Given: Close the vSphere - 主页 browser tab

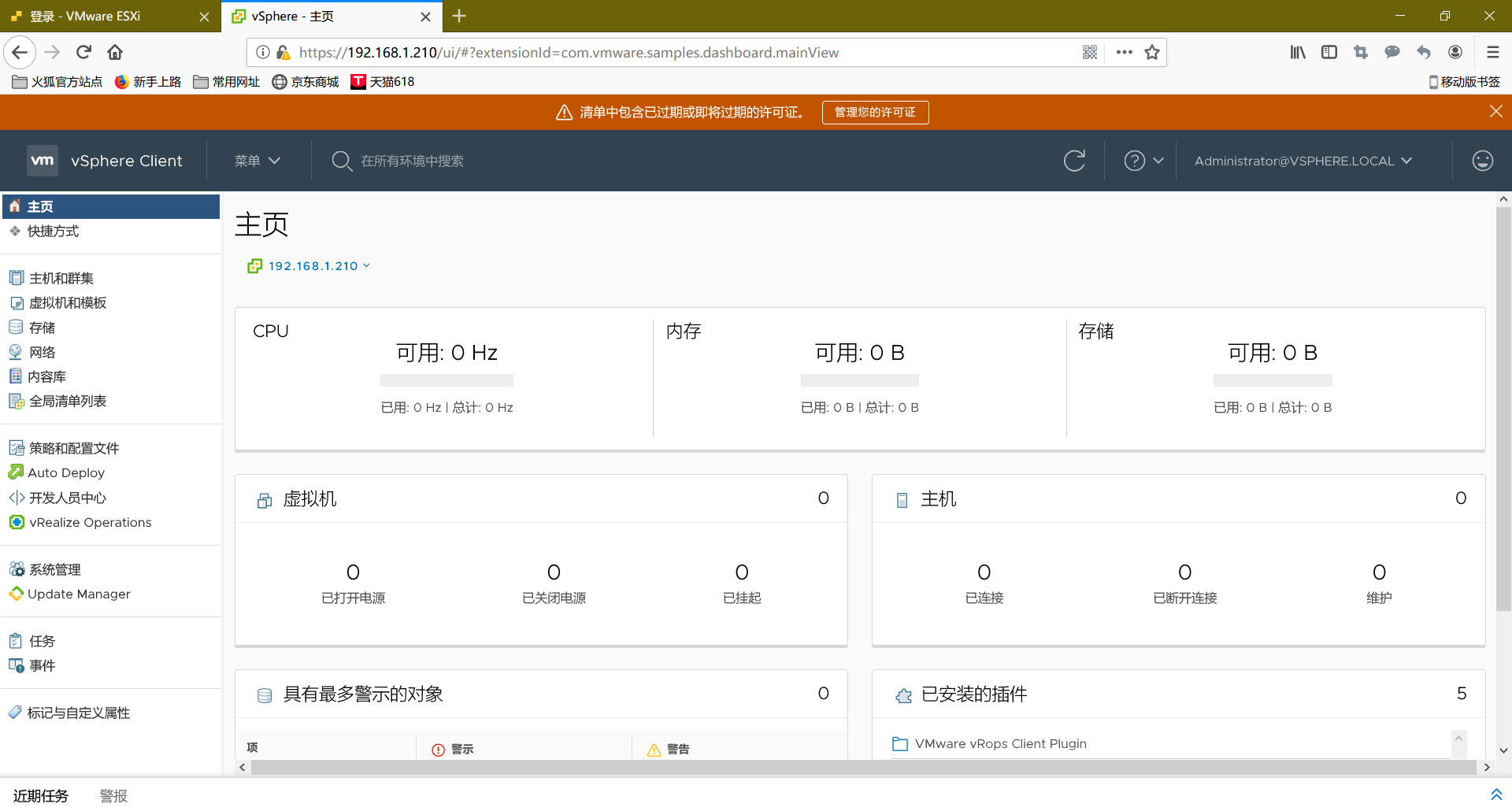Looking at the screenshot, I should click(426, 17).
